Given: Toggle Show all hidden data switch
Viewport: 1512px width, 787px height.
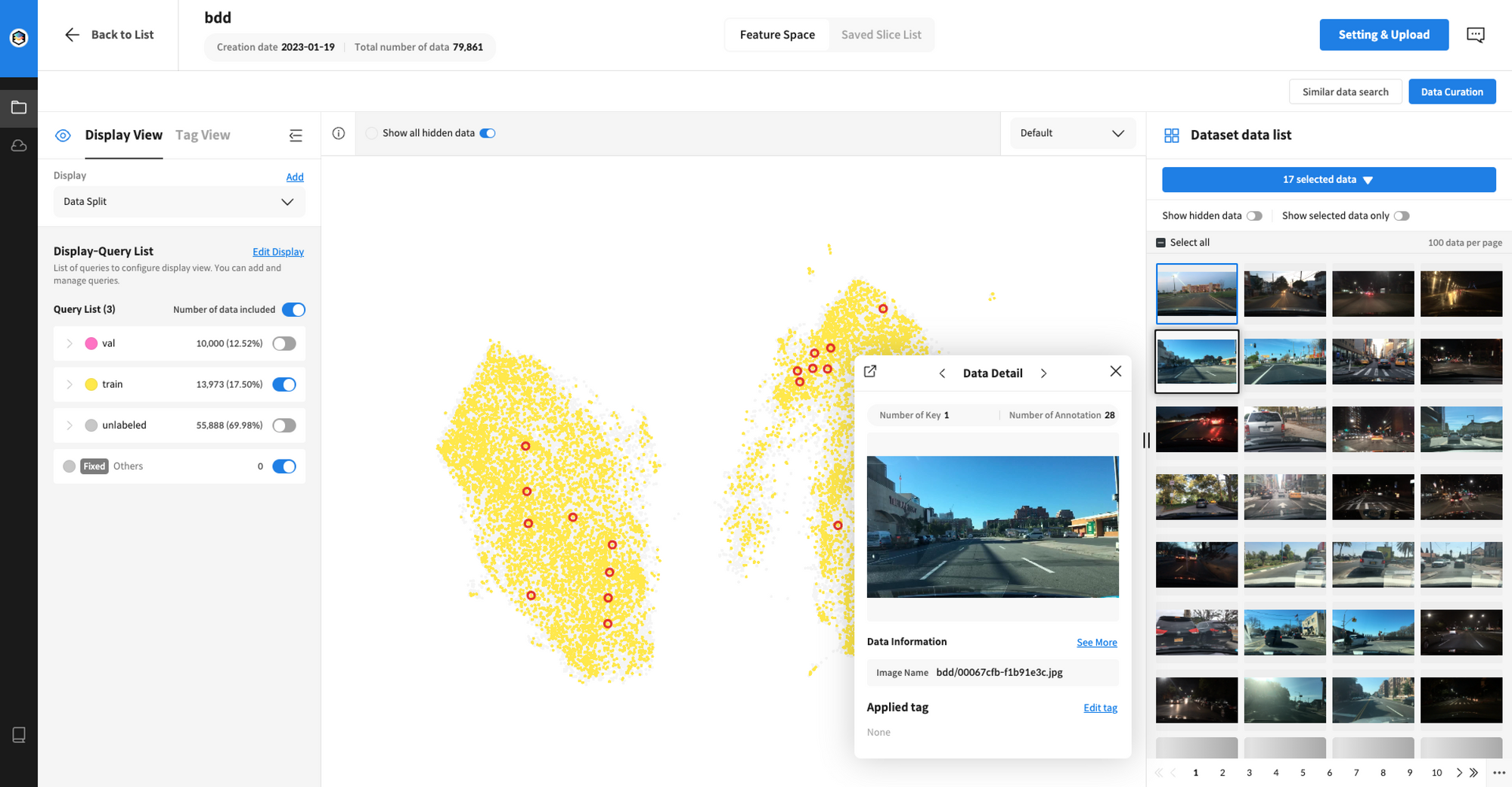Looking at the screenshot, I should point(488,133).
